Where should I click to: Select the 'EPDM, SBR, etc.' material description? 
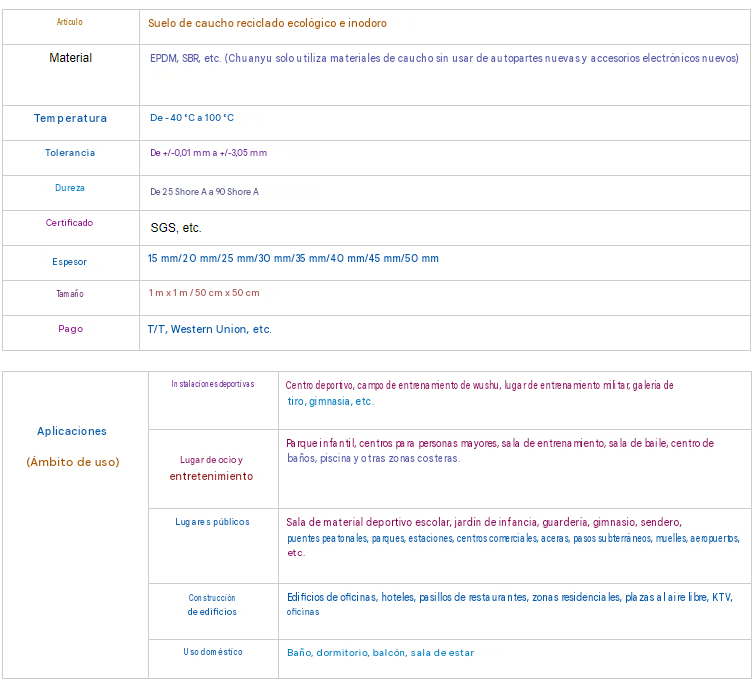444,58
